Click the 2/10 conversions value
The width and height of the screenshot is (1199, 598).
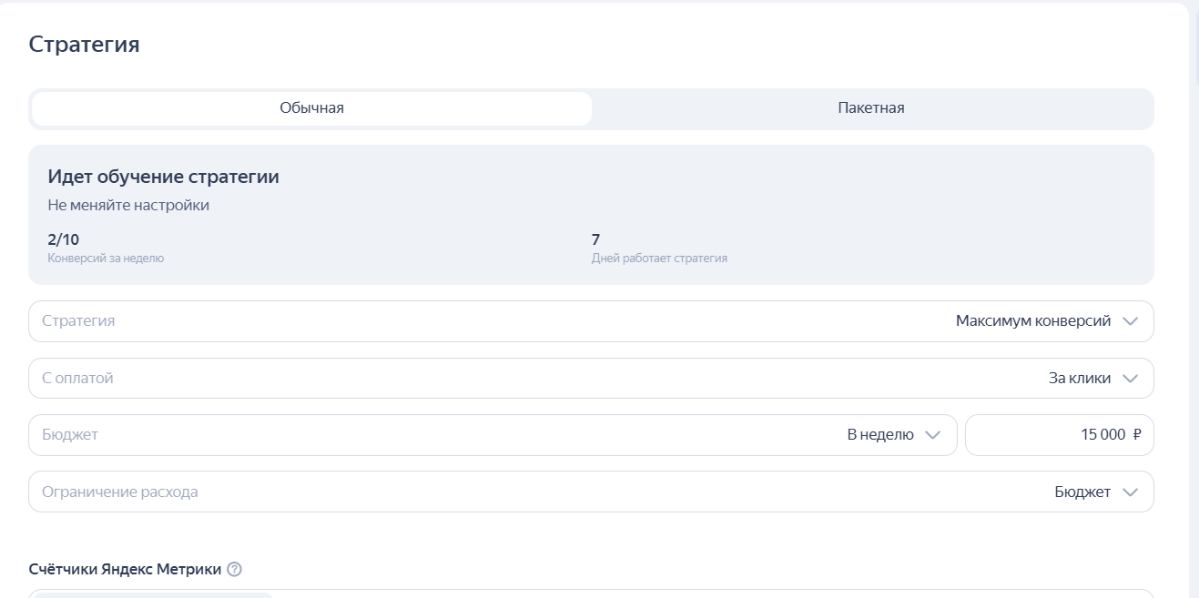coord(63,240)
